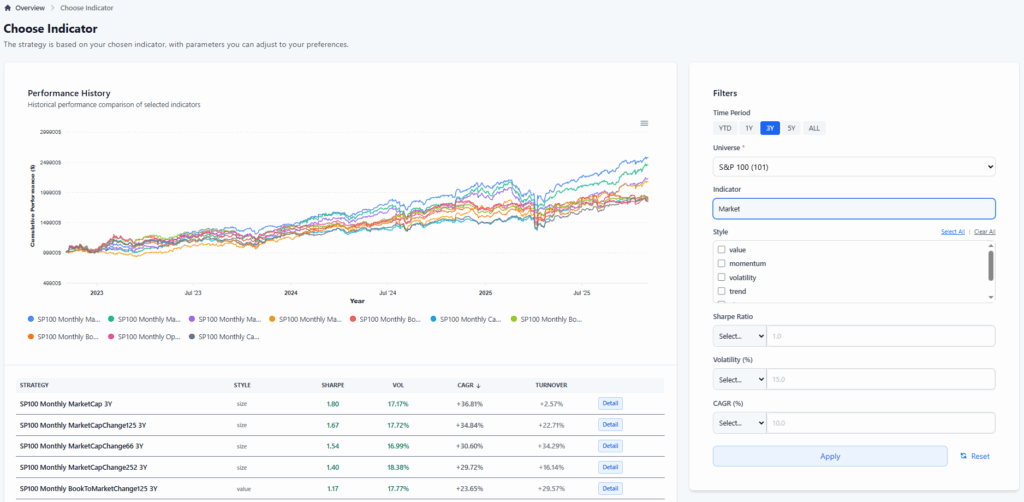Check the trend style checkbox
This screenshot has width=1024, height=502.
[722, 291]
